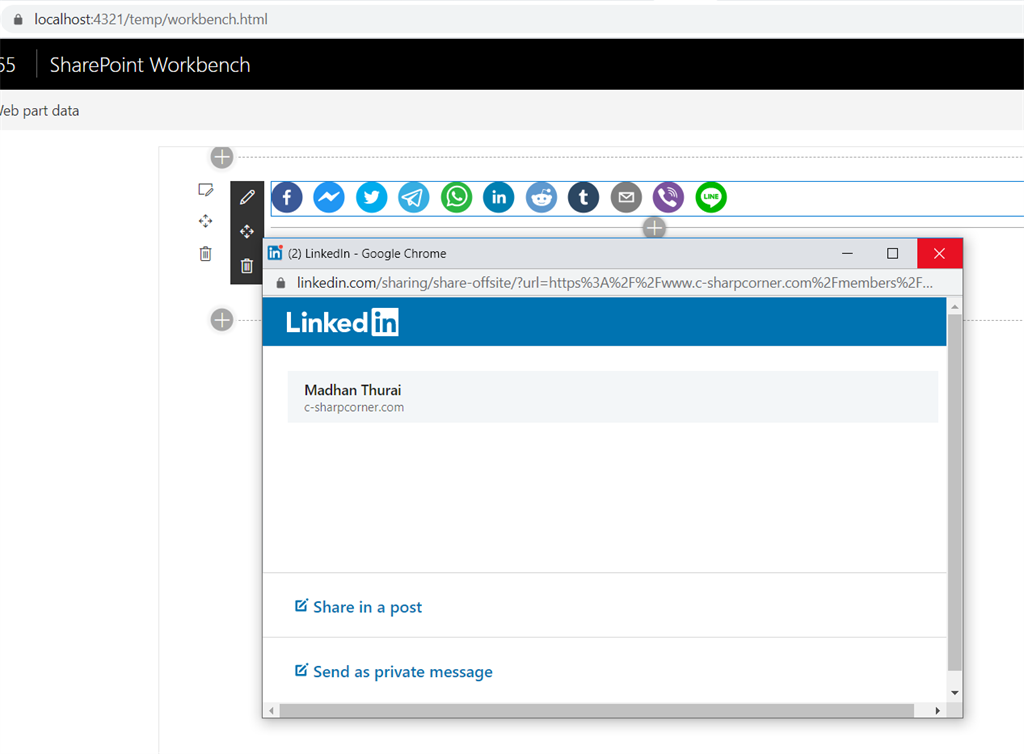Share via the Twitter icon

pos(372,198)
